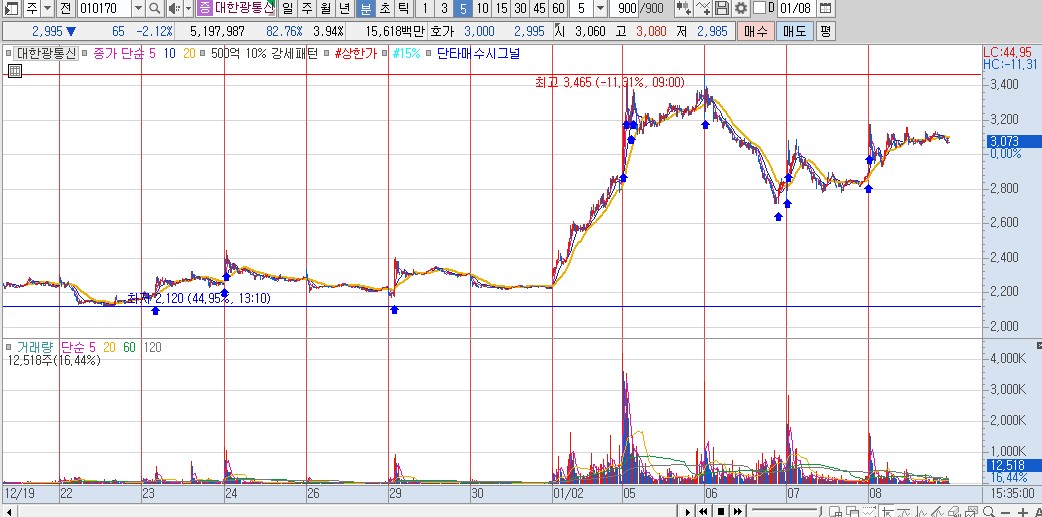1042x517 pixels.
Task: Expand the speaker options dropdown arrow
Action: click(188, 9)
